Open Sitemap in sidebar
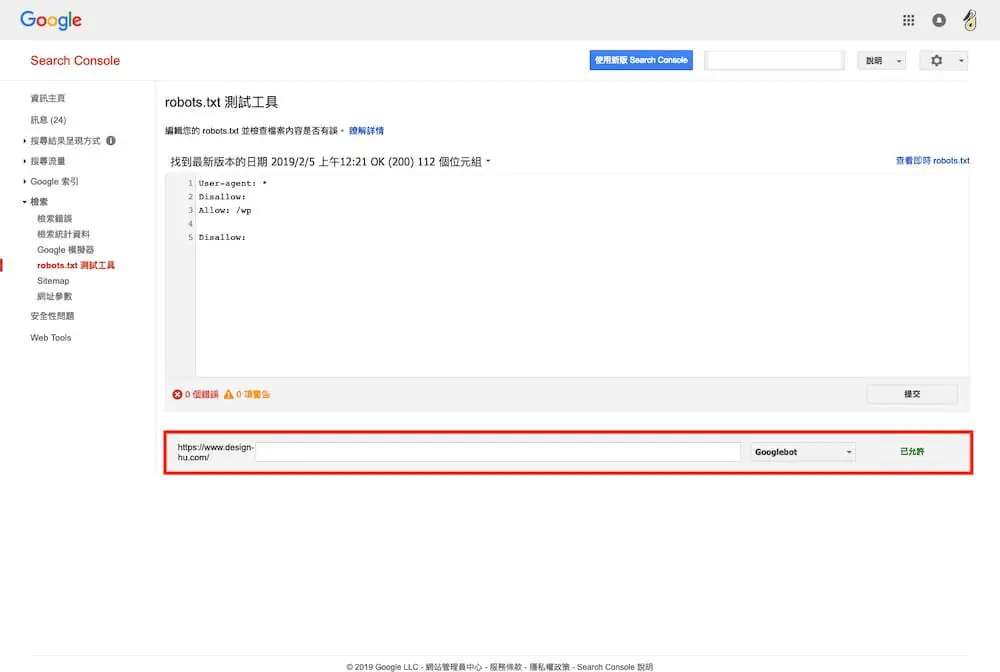1000x672 pixels. click(53, 281)
